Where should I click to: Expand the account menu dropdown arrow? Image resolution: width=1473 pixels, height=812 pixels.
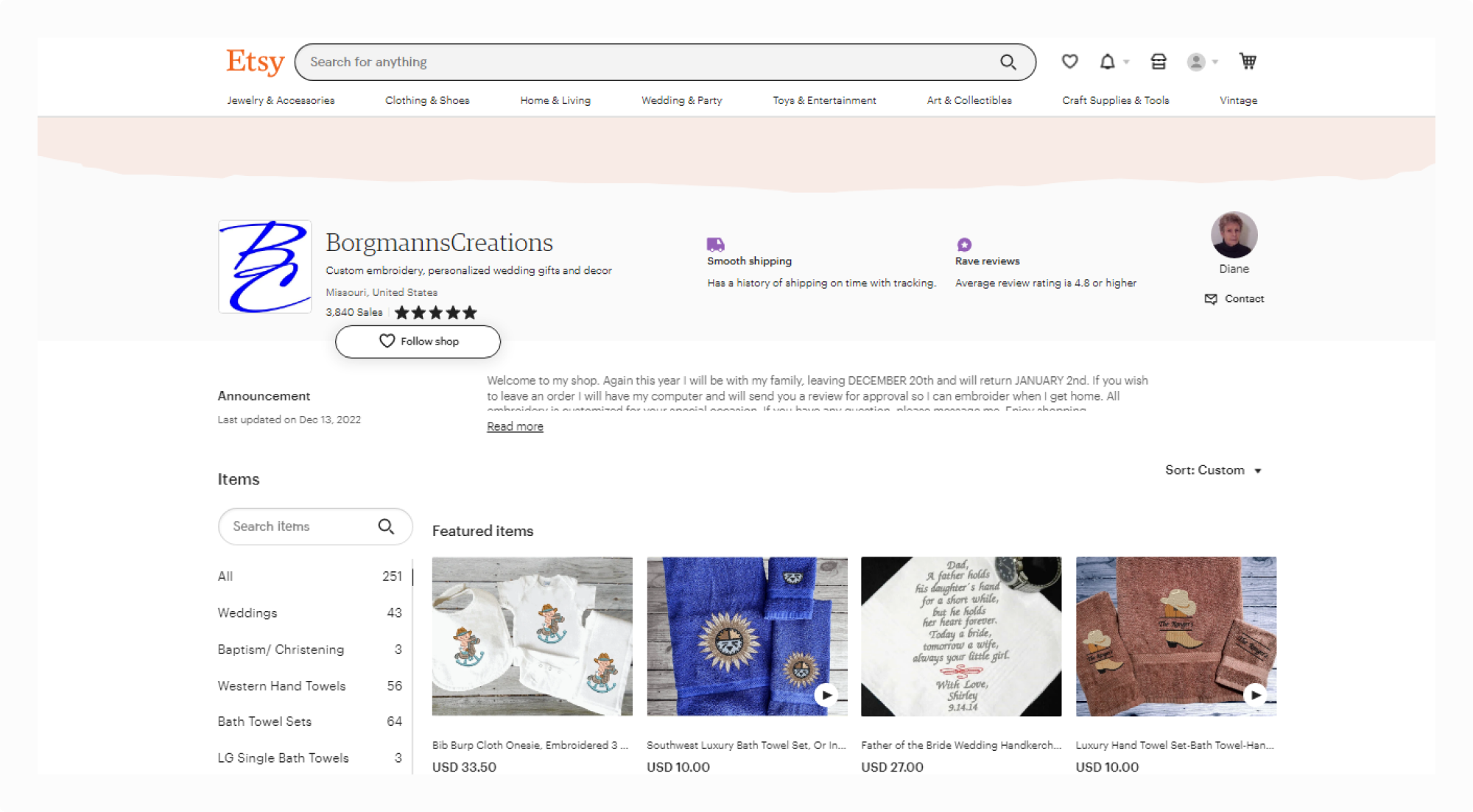pos(1215,63)
